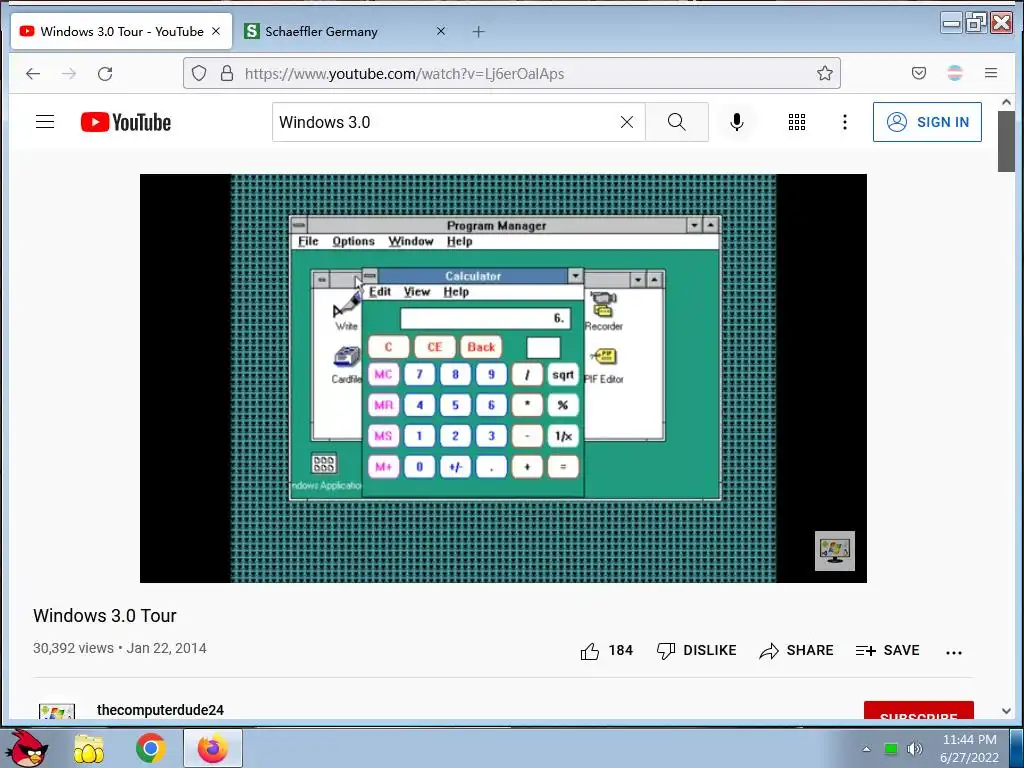
Task: Go back with browser back arrow
Action: [33, 74]
